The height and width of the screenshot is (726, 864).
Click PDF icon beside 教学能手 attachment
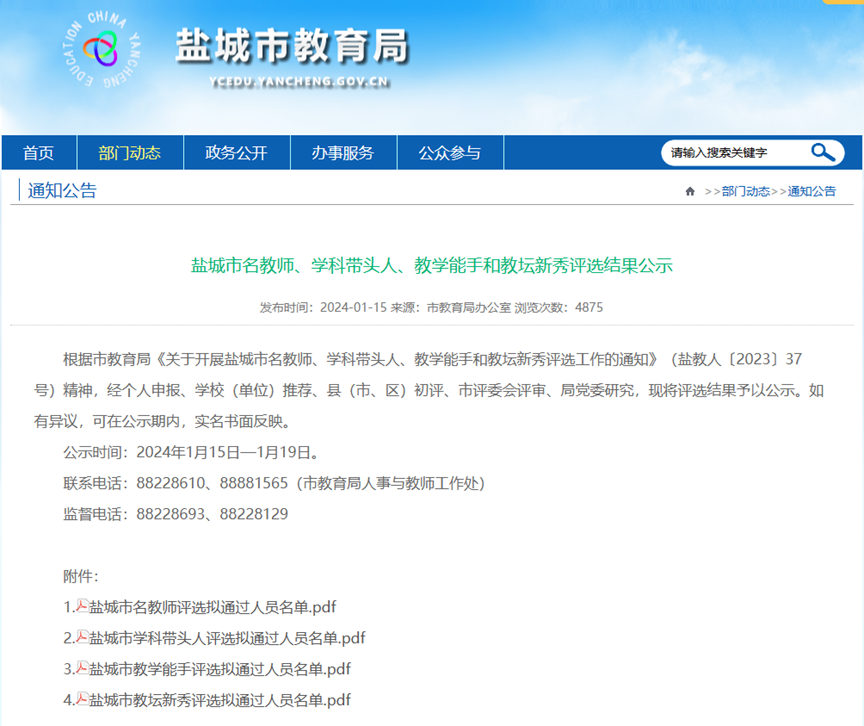[83, 668]
